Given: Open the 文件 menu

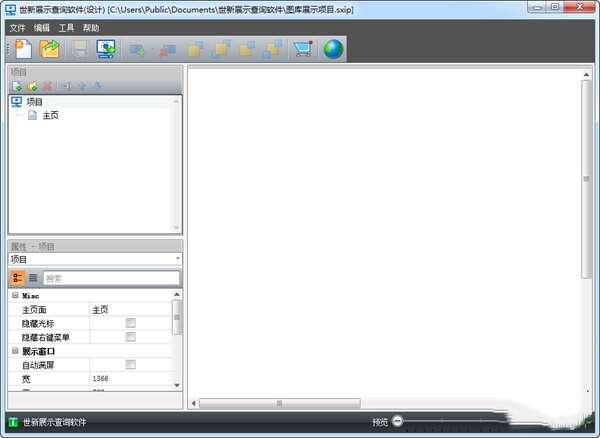Looking at the screenshot, I should point(17,28).
